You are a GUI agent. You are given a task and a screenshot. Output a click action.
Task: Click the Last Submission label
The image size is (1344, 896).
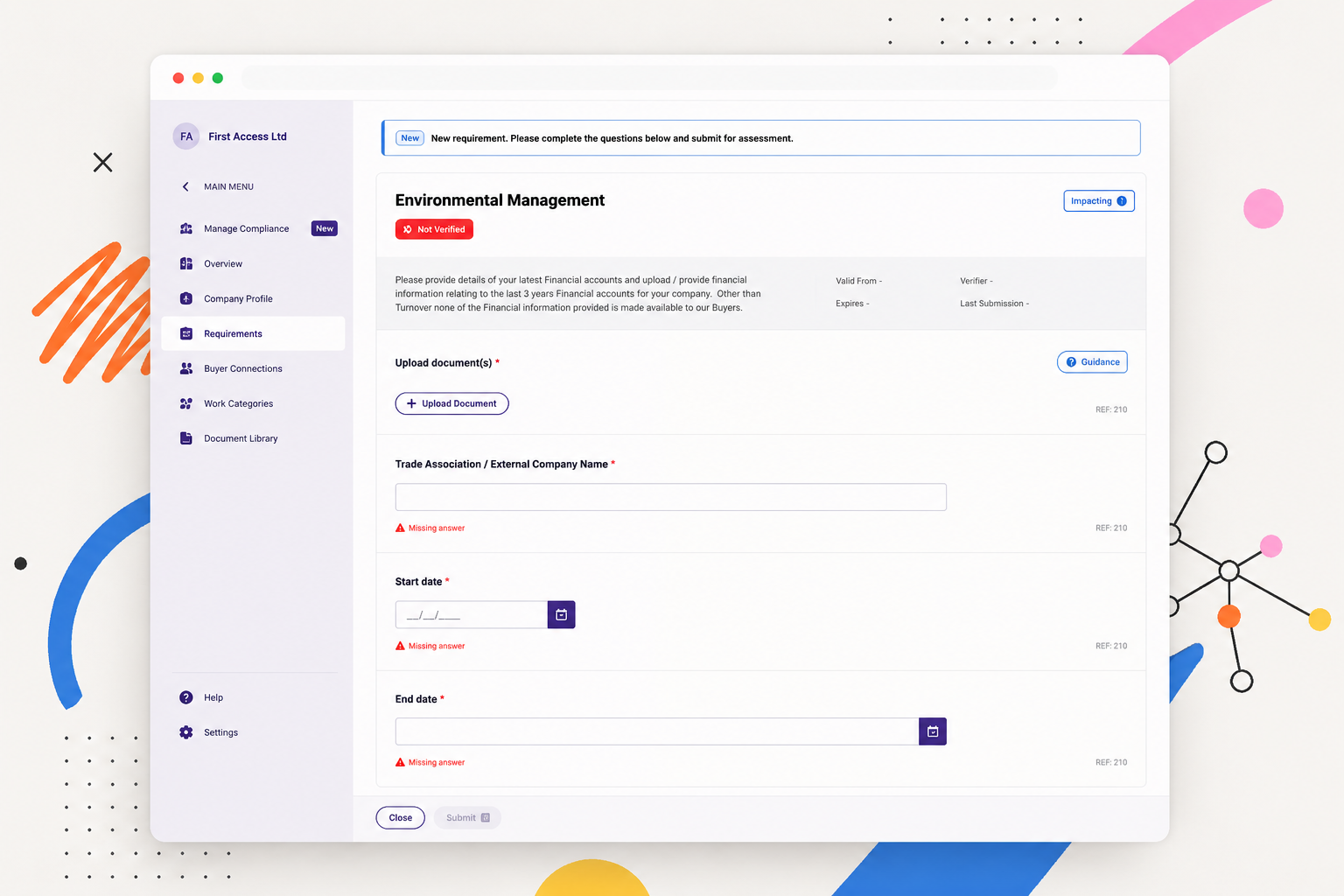click(994, 304)
